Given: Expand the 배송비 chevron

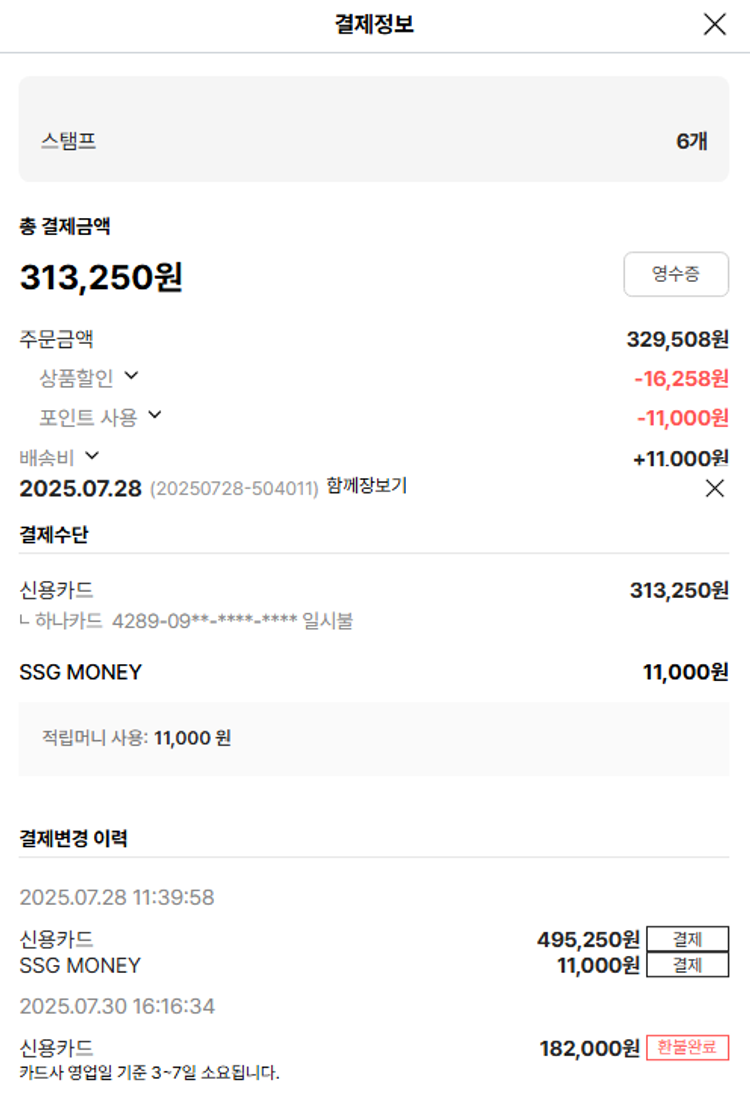Looking at the screenshot, I should (92, 455).
